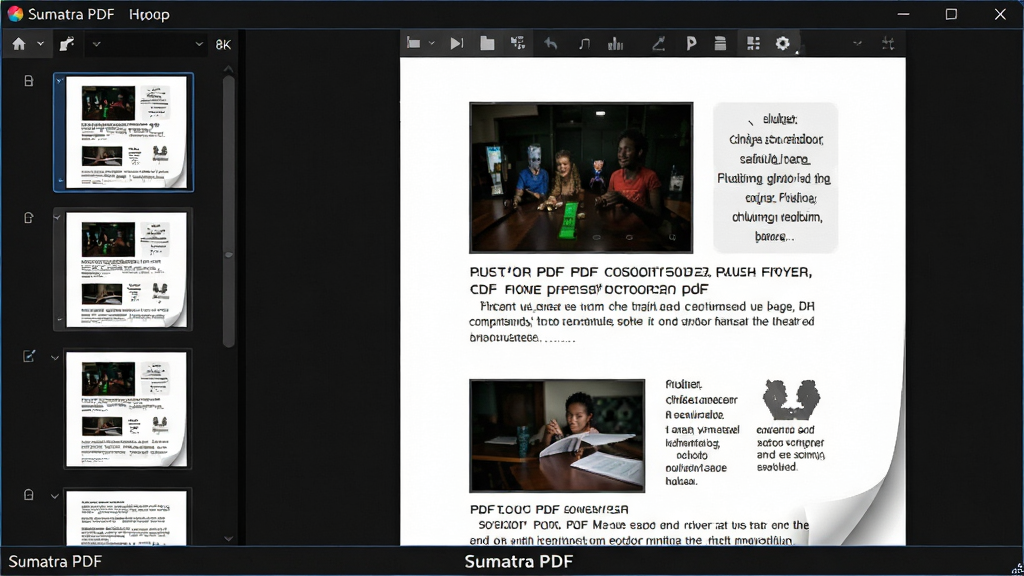Click the bar chart icon in toolbar
The image size is (1024, 576).
615,43
